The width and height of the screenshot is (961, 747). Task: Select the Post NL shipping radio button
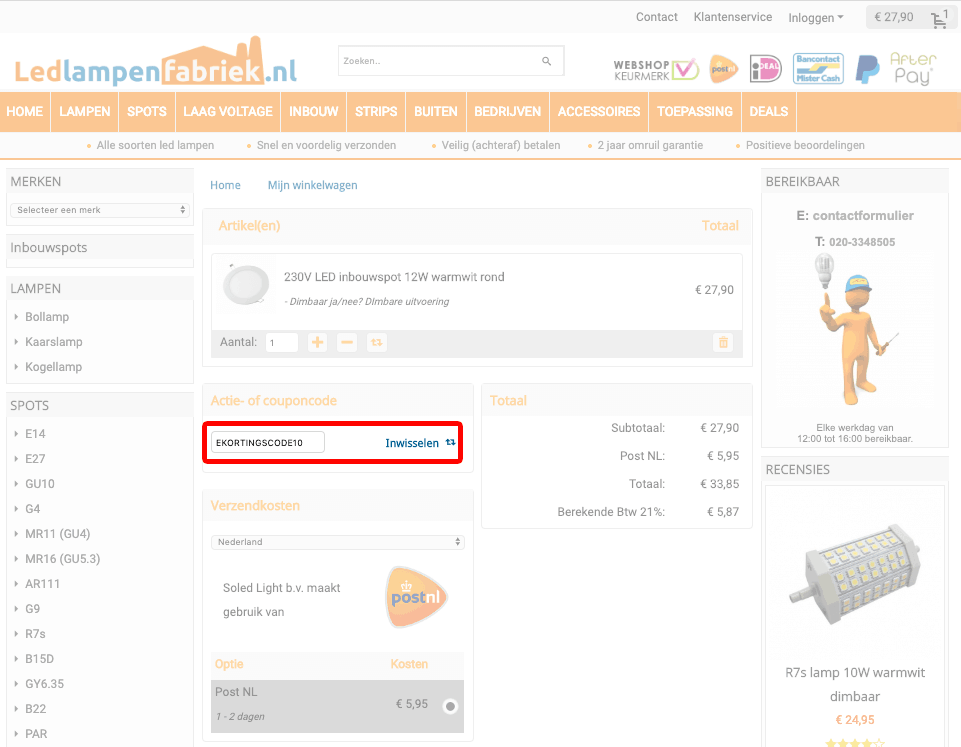tap(450, 707)
